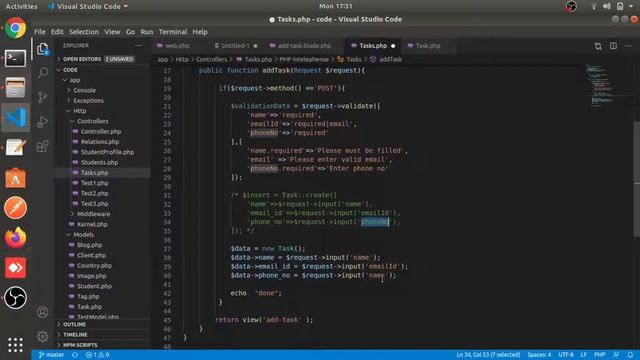Expand the Exceptions folder
The image size is (640, 360).
tap(102, 100)
